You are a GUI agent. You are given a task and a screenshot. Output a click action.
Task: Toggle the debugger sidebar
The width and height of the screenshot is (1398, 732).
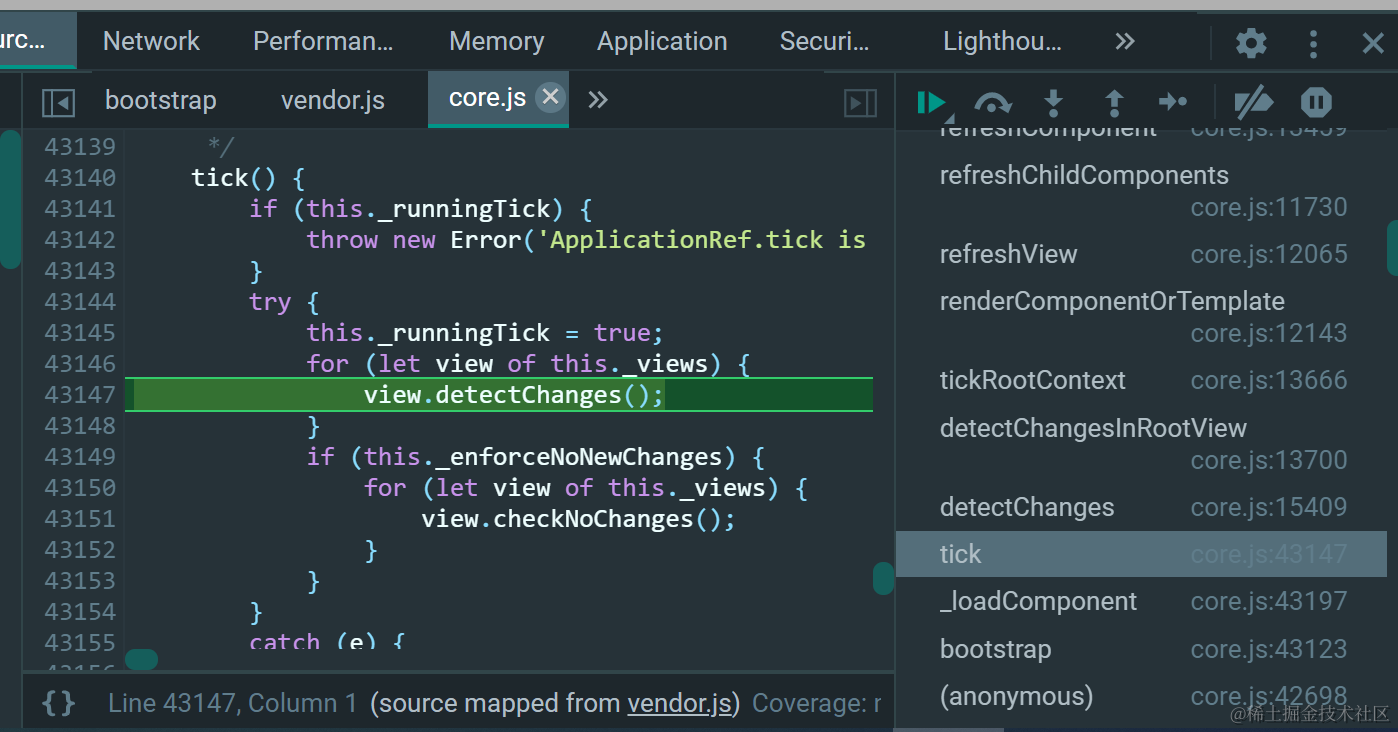click(860, 102)
